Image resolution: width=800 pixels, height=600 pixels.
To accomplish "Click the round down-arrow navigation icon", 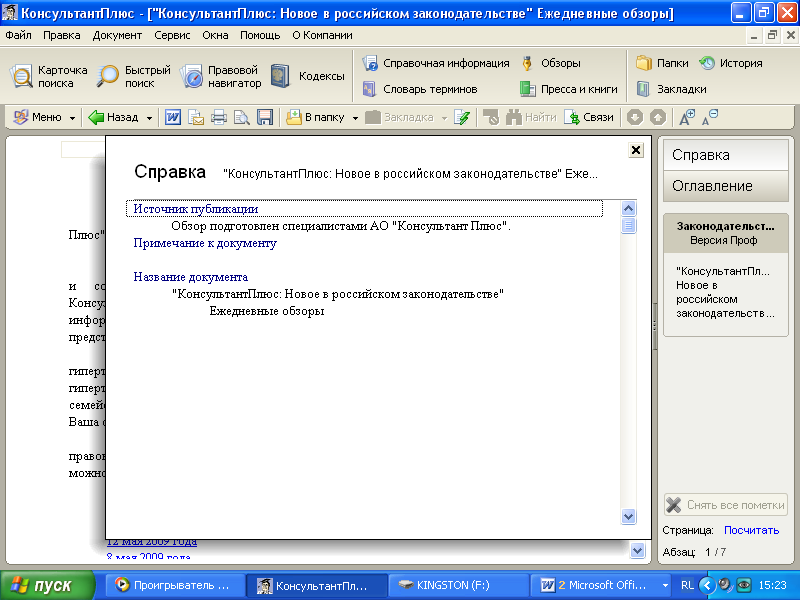I will [x=635, y=117].
